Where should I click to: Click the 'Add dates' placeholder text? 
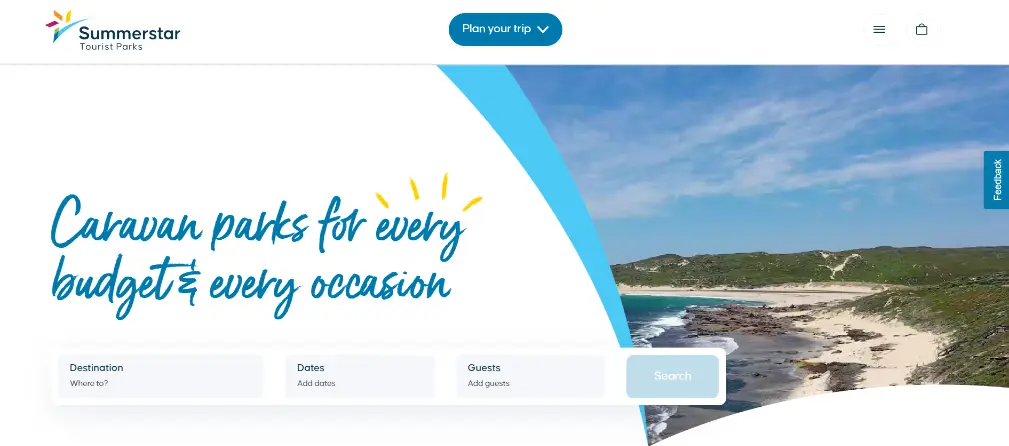pyautogui.click(x=316, y=384)
